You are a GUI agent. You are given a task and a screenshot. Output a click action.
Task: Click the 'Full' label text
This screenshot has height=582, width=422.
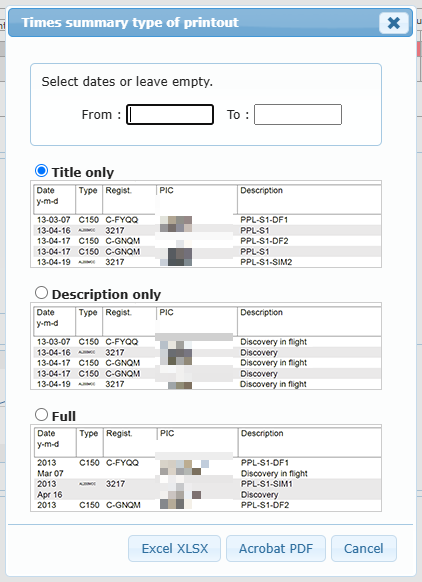coord(64,416)
